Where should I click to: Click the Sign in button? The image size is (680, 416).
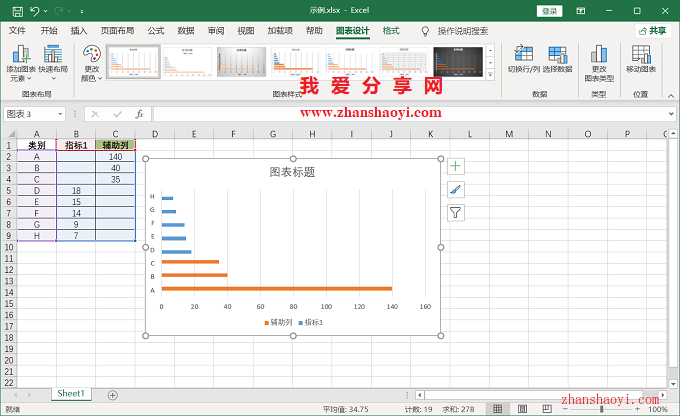[549, 11]
